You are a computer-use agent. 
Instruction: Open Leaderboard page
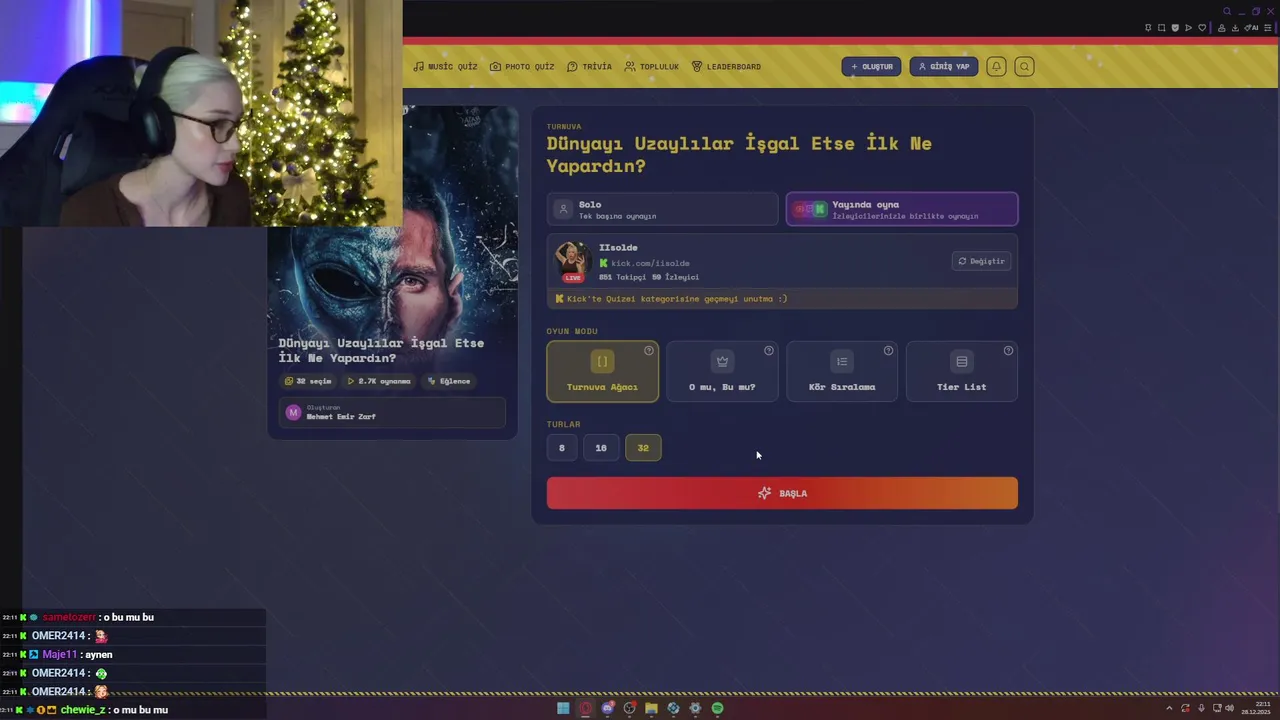(x=726, y=67)
